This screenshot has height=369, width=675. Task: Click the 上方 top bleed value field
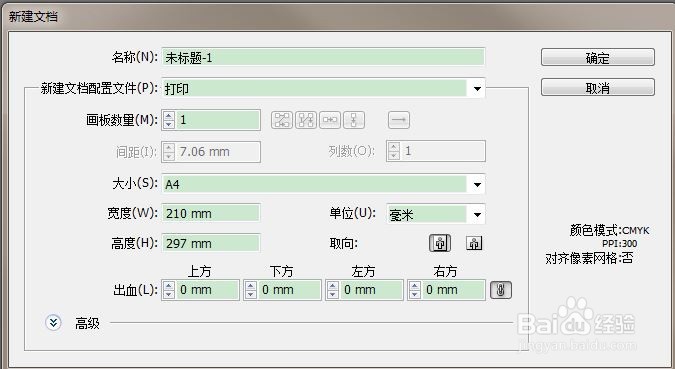[207, 290]
